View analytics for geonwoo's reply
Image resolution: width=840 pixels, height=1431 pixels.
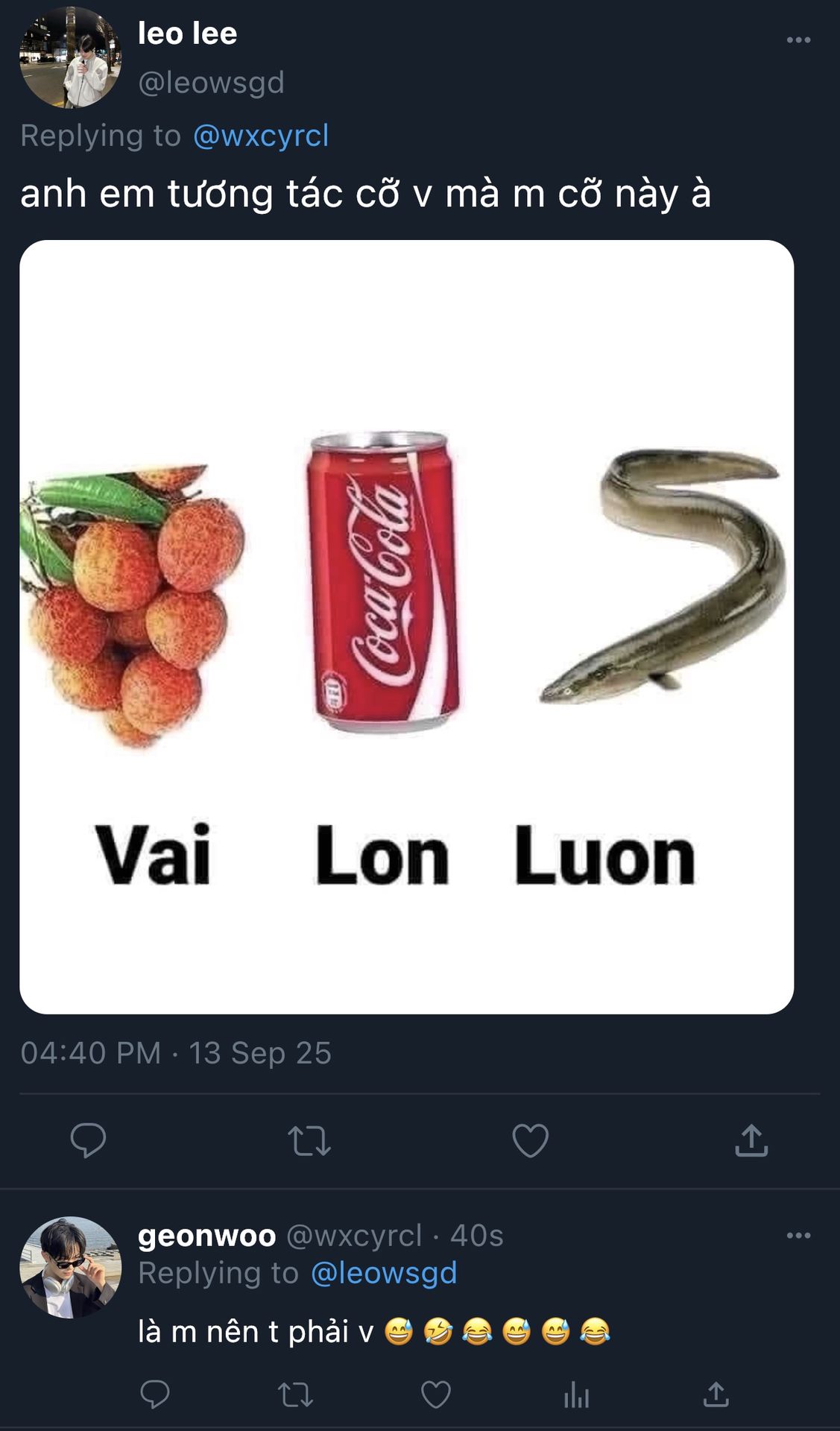576,1394
